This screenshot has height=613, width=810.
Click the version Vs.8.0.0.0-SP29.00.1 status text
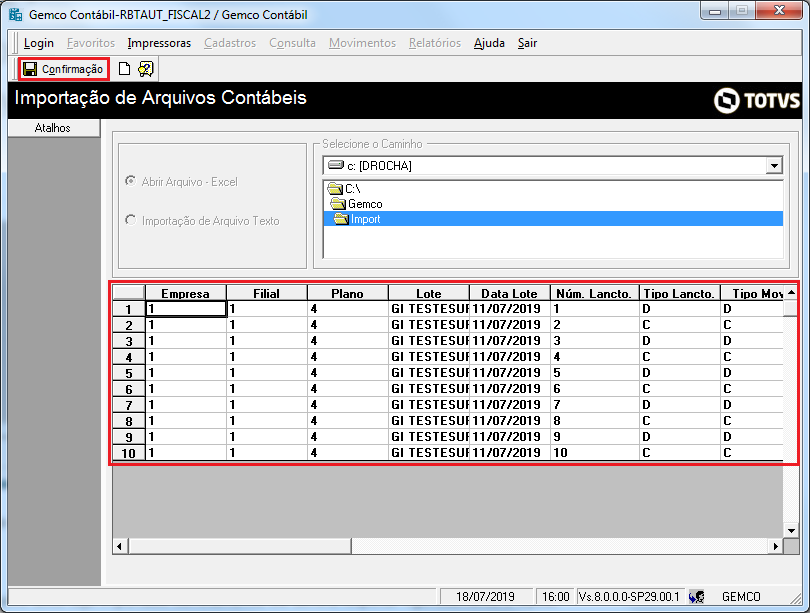coord(629,597)
